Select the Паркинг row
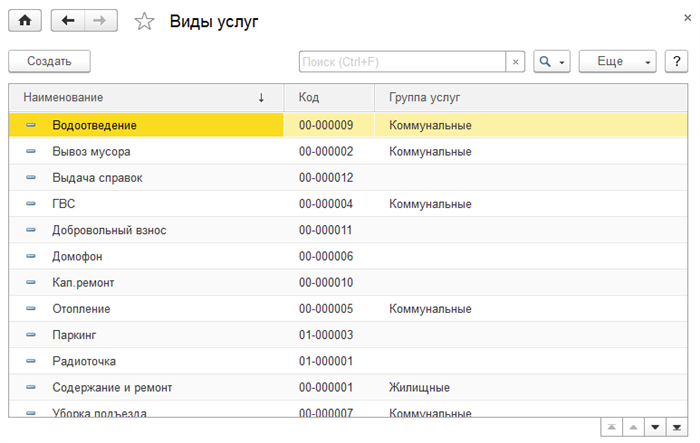Screen dimensions: 700x443 pyautogui.click(x=348, y=335)
